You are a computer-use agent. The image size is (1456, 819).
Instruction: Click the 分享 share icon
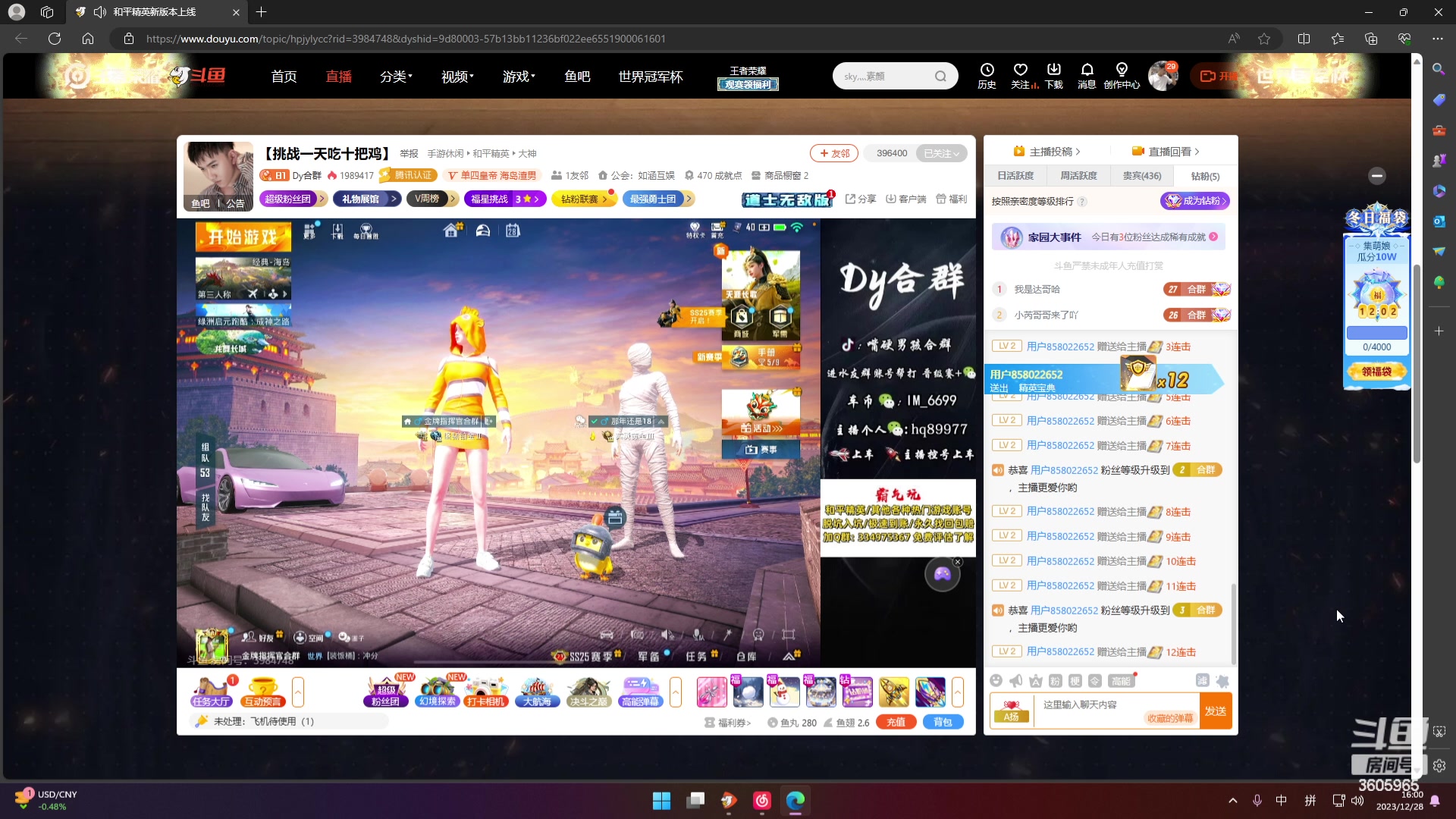861,199
